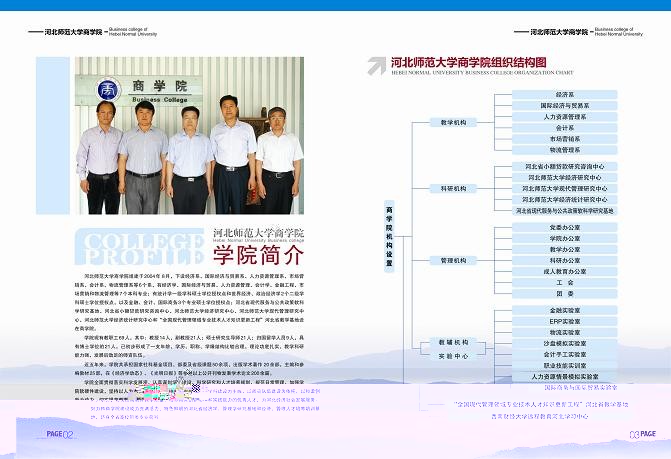The height and width of the screenshot is (459, 671).
Task: Select the 会计系 box
Action: (x=564, y=128)
